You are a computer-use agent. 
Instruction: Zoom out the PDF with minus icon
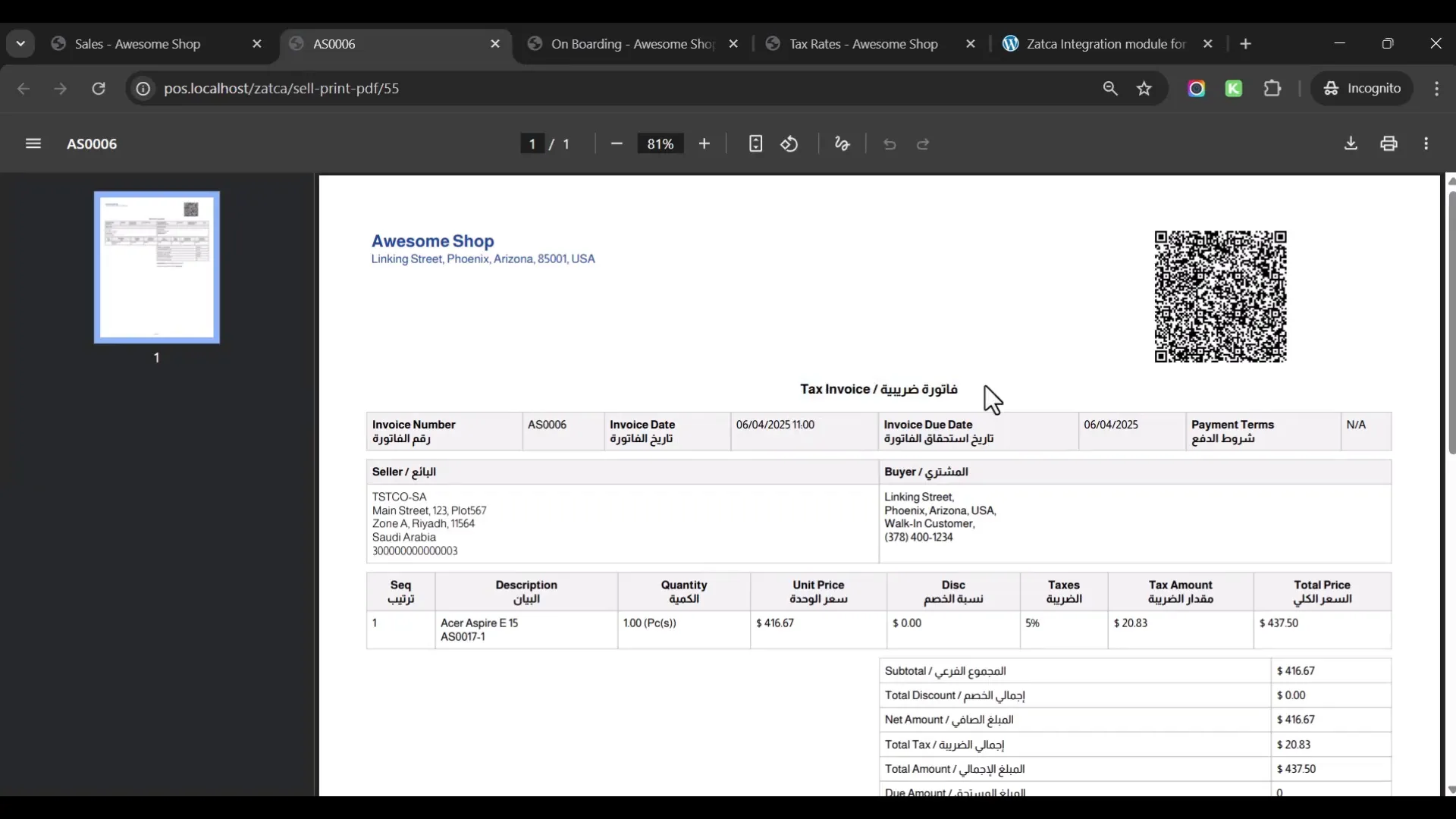[x=617, y=144]
